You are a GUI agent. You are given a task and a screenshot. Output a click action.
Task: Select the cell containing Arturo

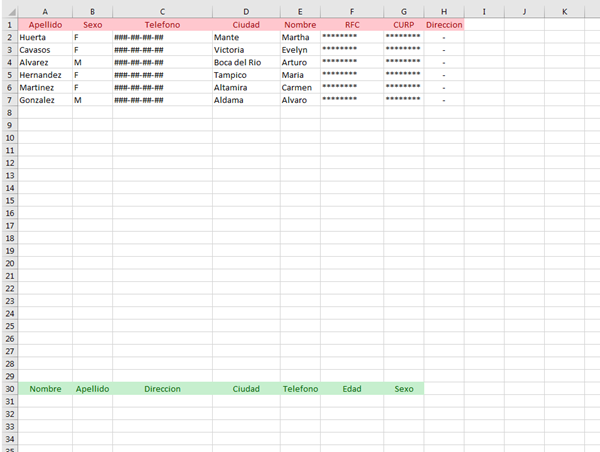300,62
